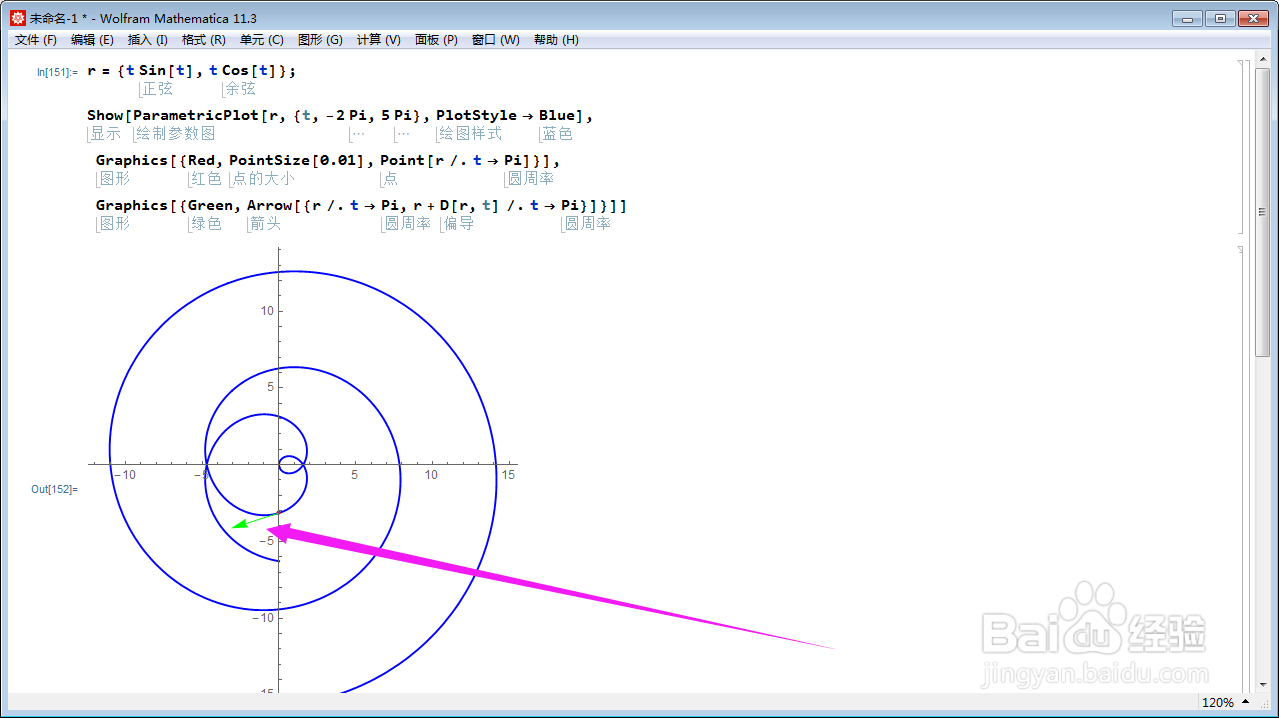
Task: Open the 单元 (C) menu
Action: [261, 40]
